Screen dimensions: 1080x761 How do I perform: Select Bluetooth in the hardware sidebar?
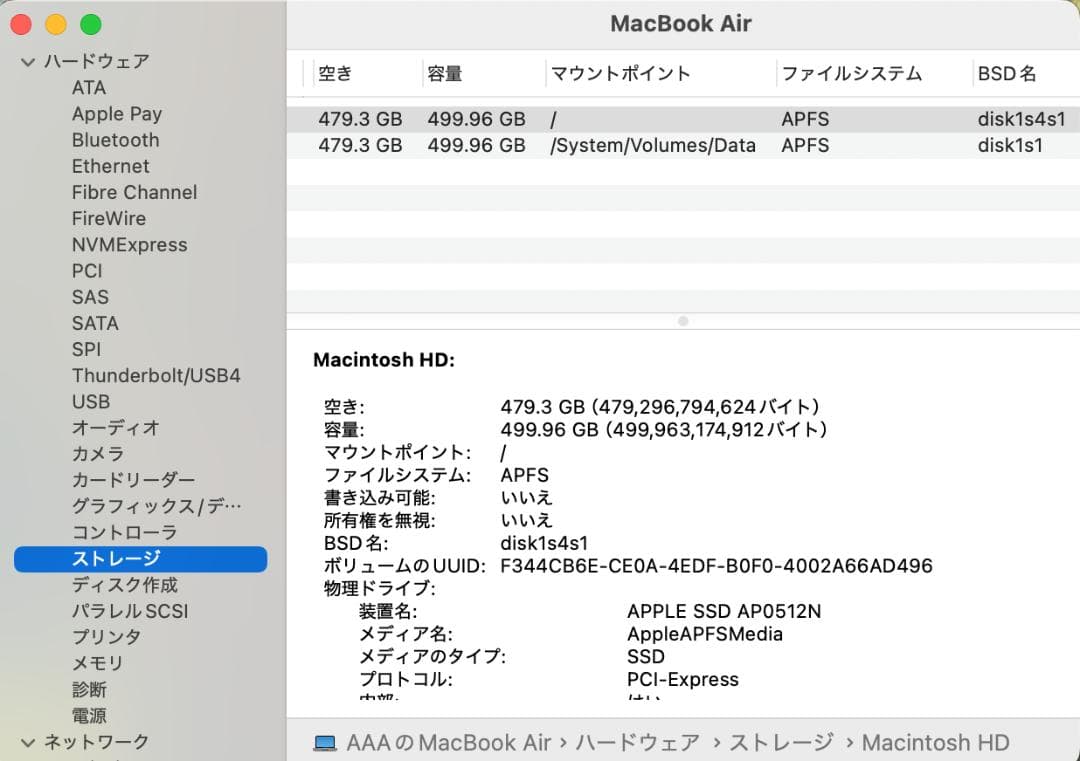[x=115, y=140]
